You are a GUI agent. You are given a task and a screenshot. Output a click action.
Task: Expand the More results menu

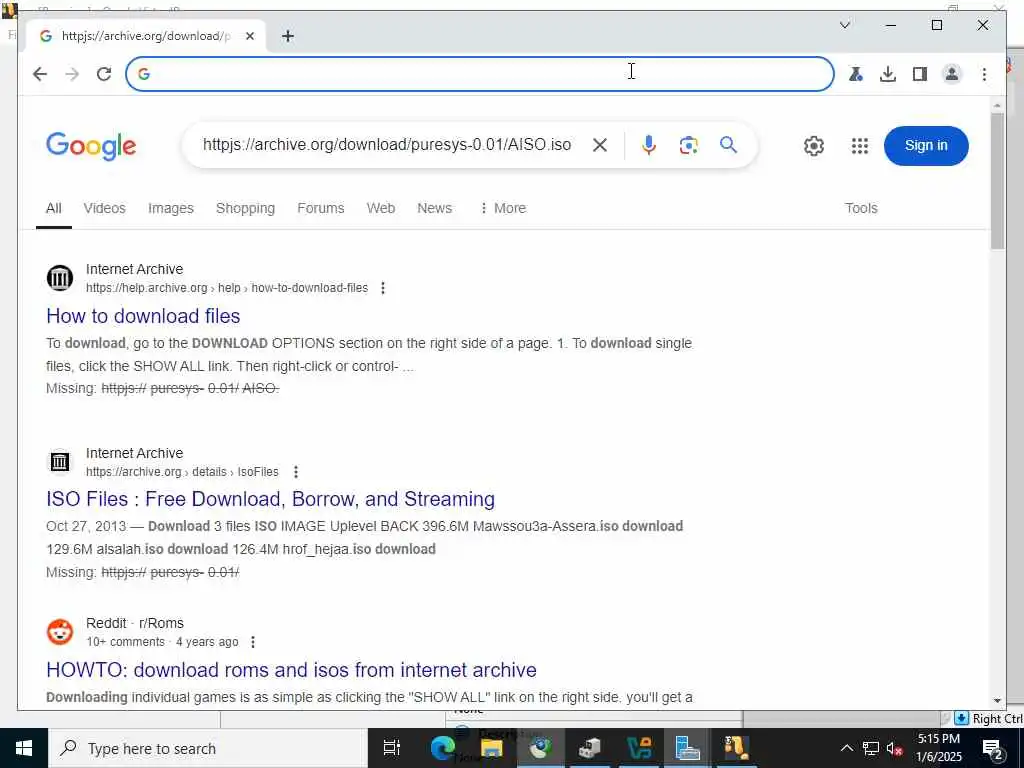(503, 208)
